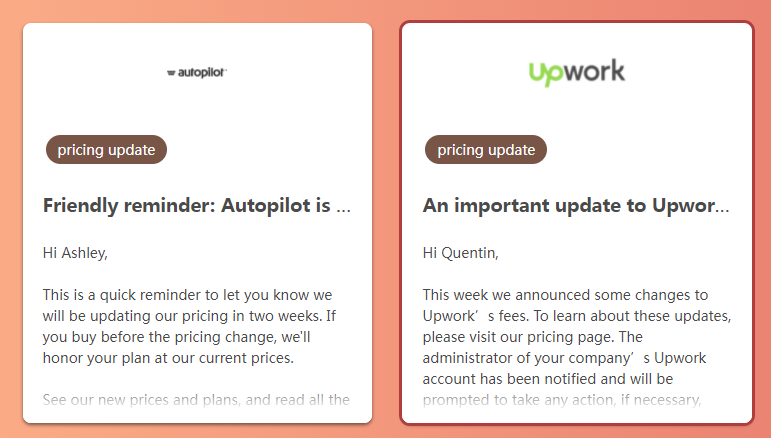
Task: Click faded 'prompted to take any action' text
Action: (562, 400)
